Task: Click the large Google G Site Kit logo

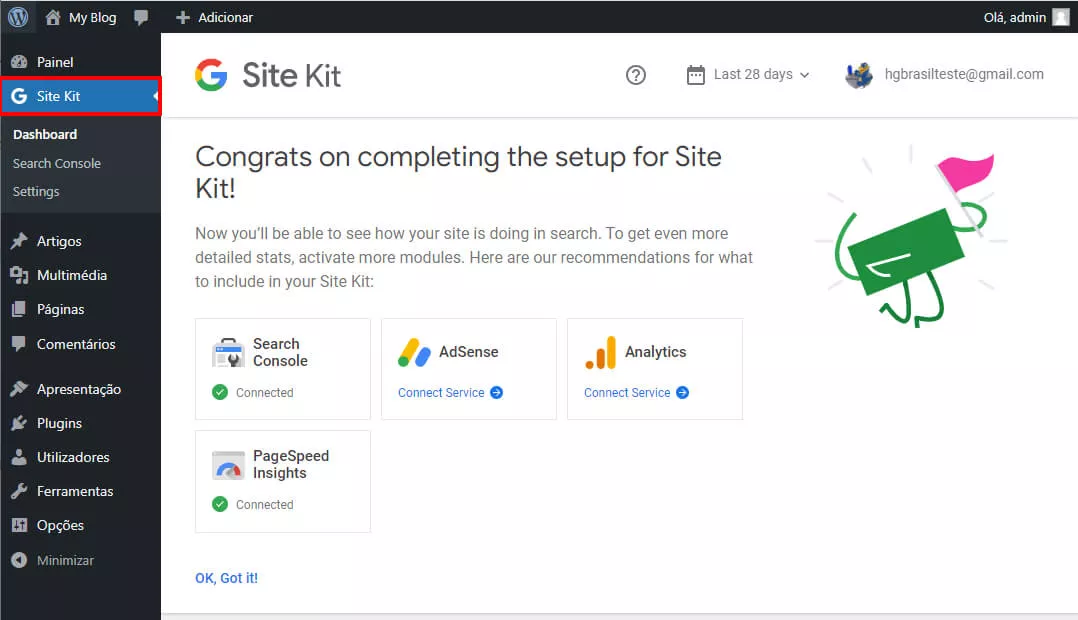Action: [x=211, y=75]
